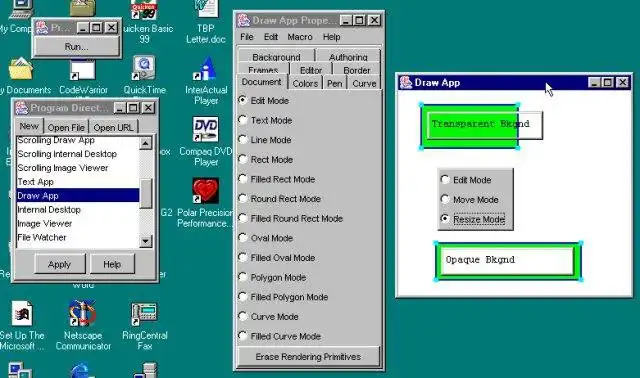Viewport: 640px width, 378px height.
Task: Click the Opaque Bkgnd text field
Action: pos(508,261)
